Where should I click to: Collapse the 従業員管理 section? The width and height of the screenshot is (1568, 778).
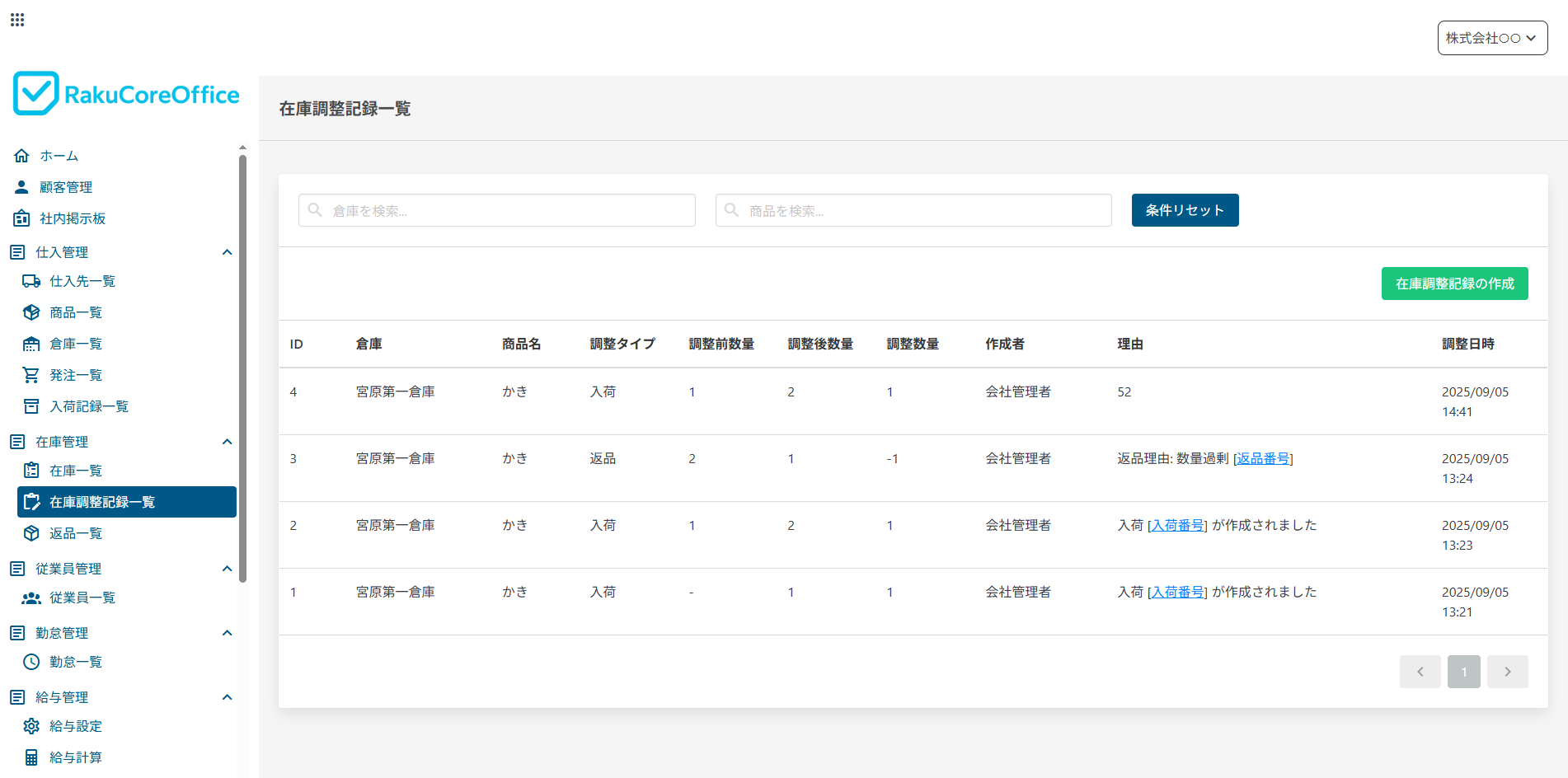pos(227,569)
